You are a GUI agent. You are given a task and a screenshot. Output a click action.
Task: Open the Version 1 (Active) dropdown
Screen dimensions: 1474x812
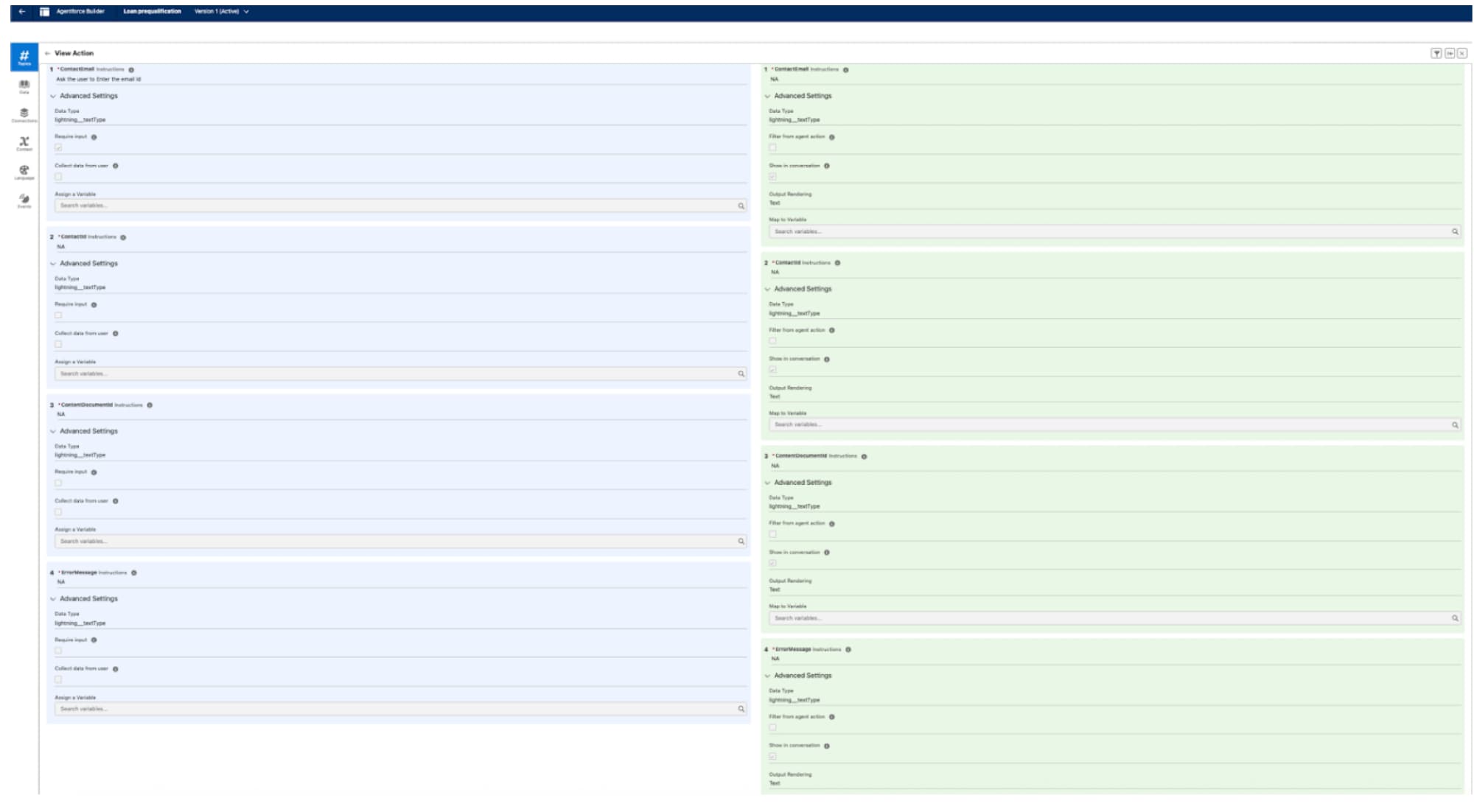(x=219, y=12)
